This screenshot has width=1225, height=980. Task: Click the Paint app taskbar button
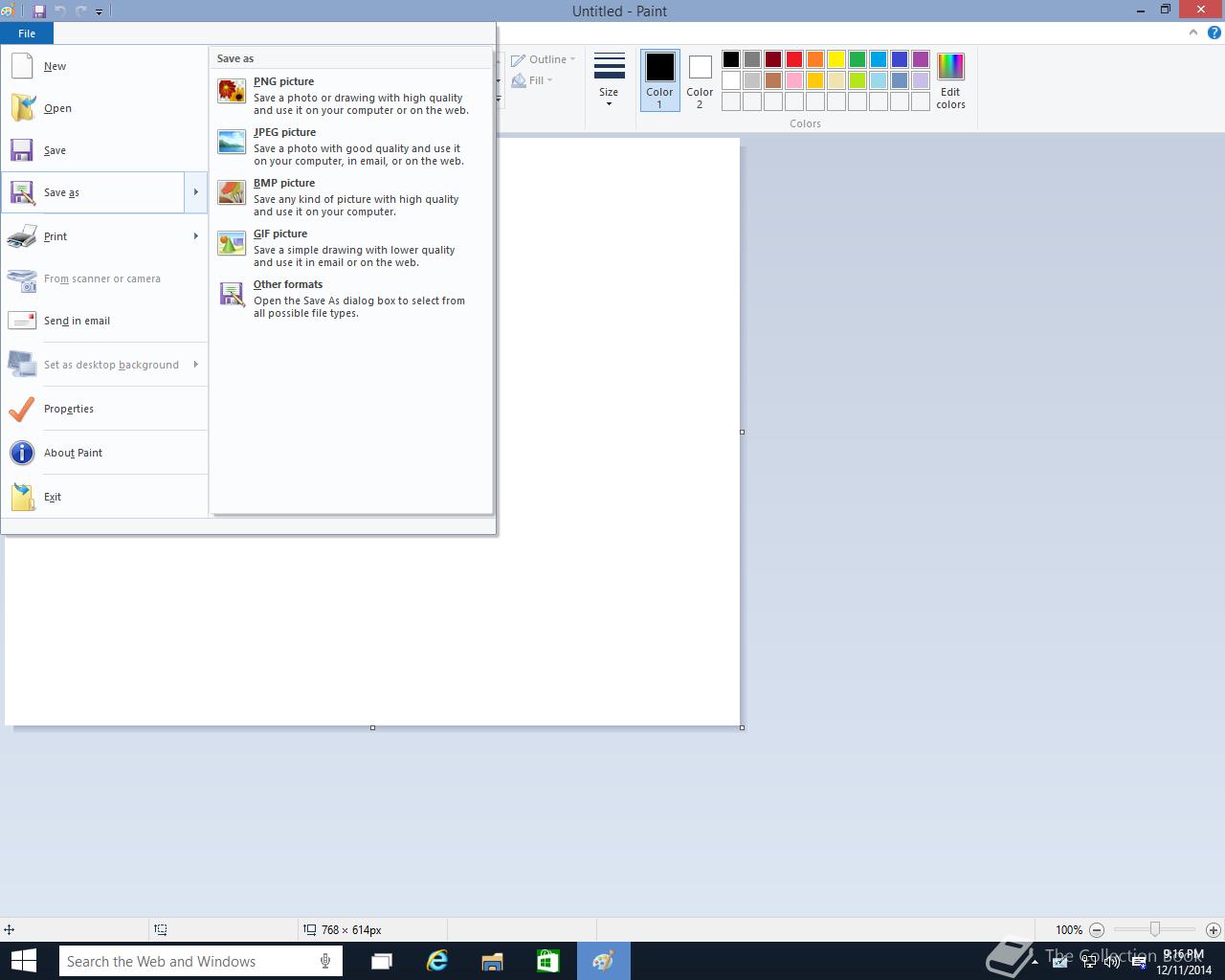(x=603, y=961)
